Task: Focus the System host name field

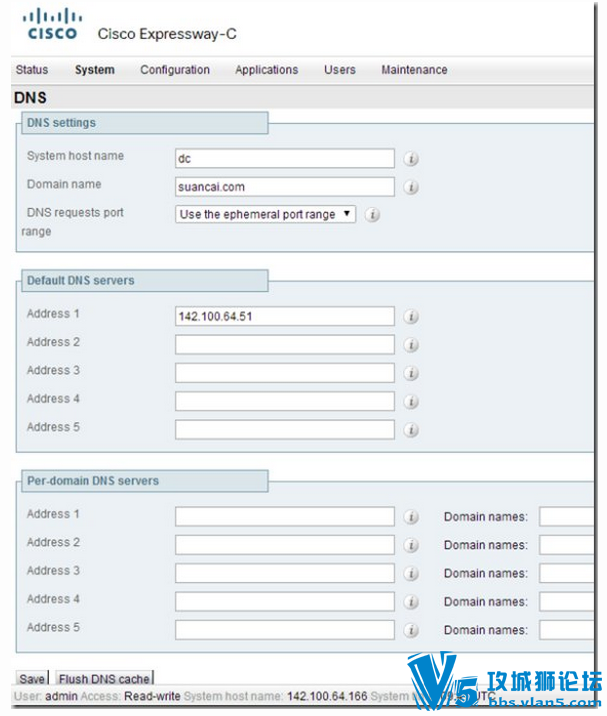Action: [x=285, y=158]
